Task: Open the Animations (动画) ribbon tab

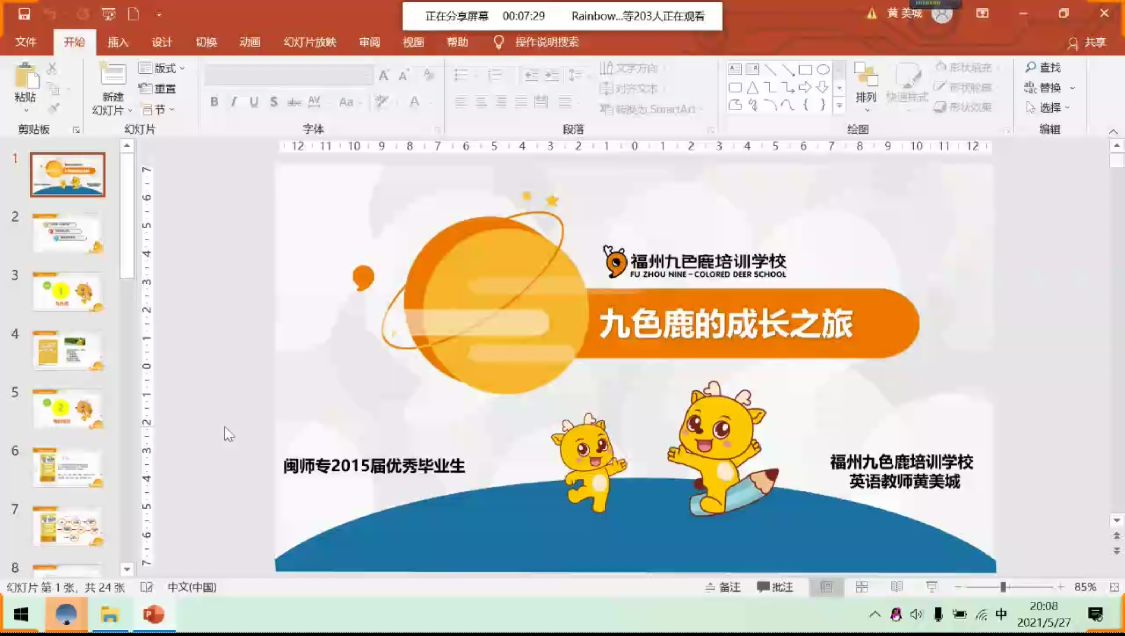Action: [250, 42]
